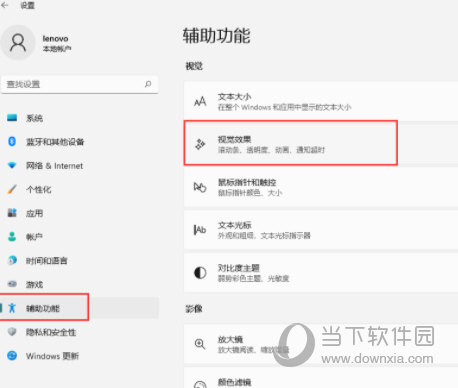This screenshot has width=458, height=388.
Task: Click the 设置 window title
Action: pyautogui.click(x=27, y=5)
